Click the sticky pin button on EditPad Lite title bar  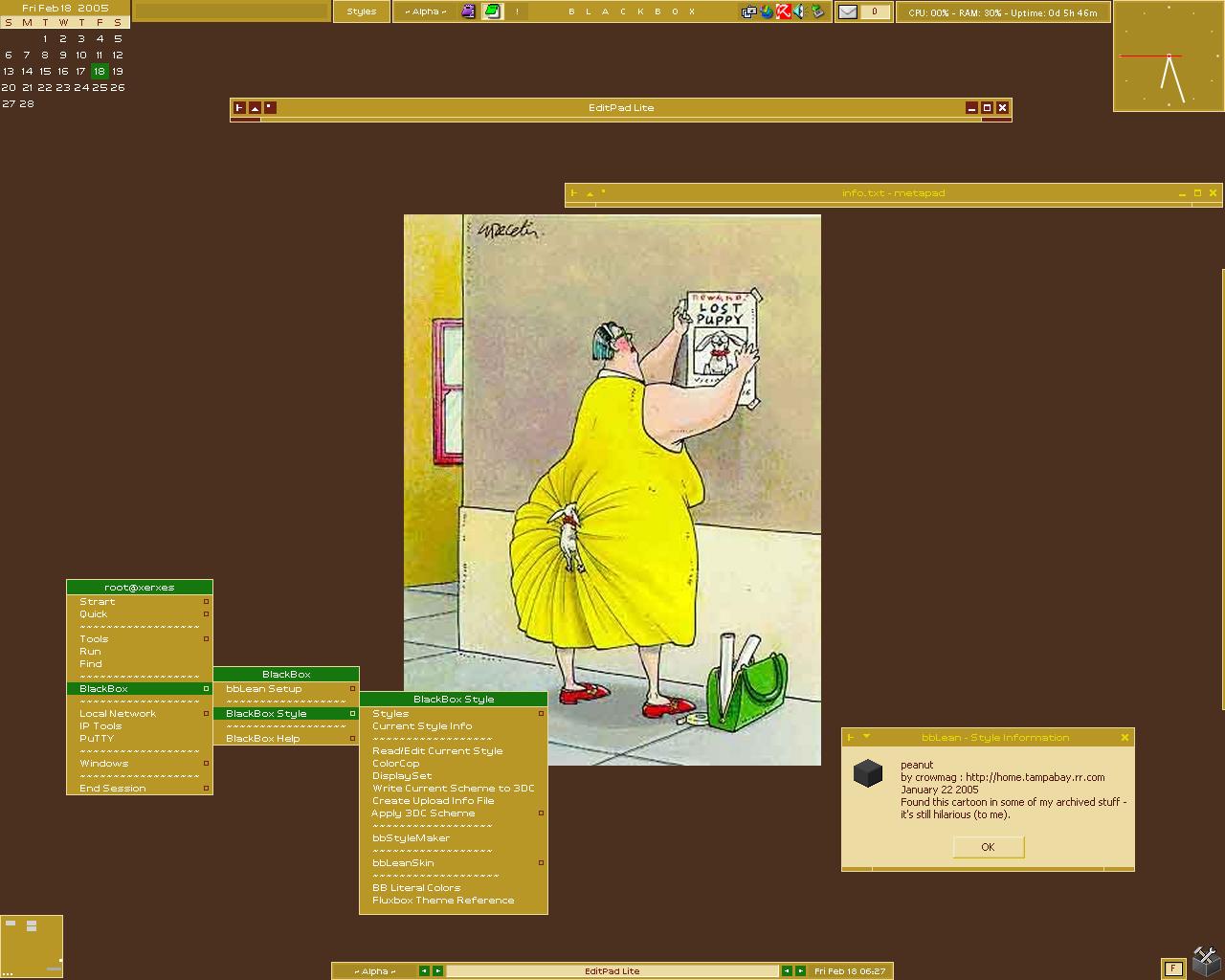coord(239,108)
